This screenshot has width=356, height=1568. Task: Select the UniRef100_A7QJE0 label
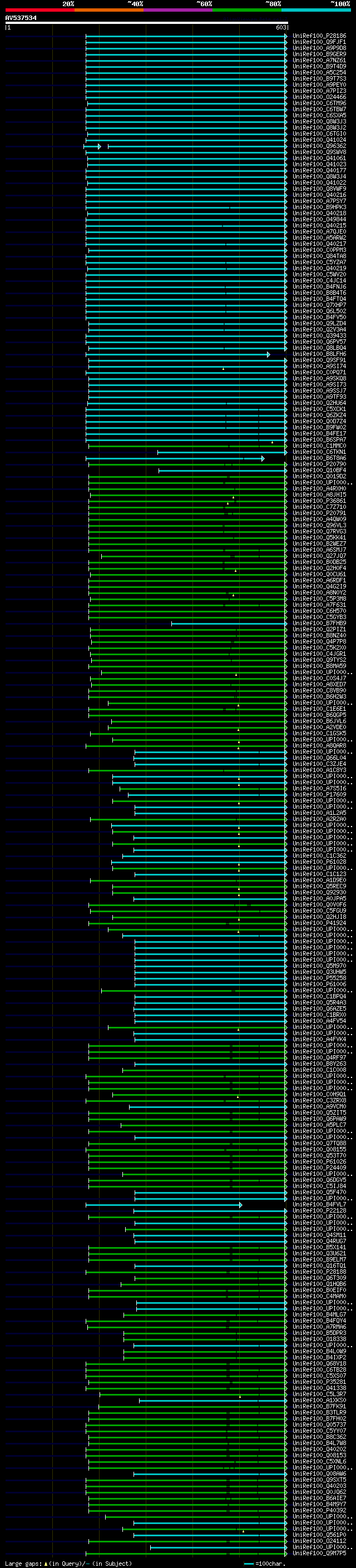319,231
